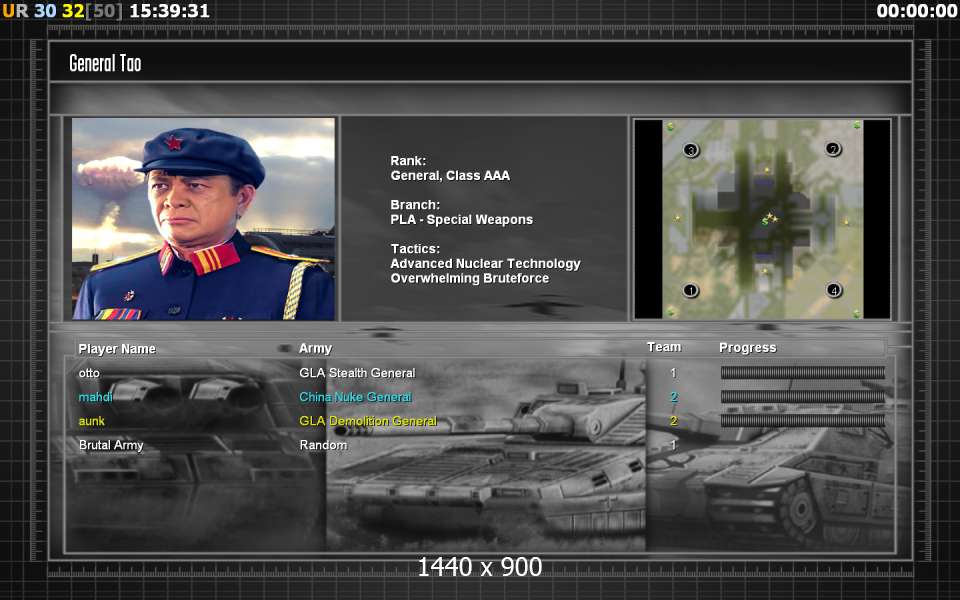Click green supply marker beside start position 2
The height and width of the screenshot is (600, 960).
857,126
